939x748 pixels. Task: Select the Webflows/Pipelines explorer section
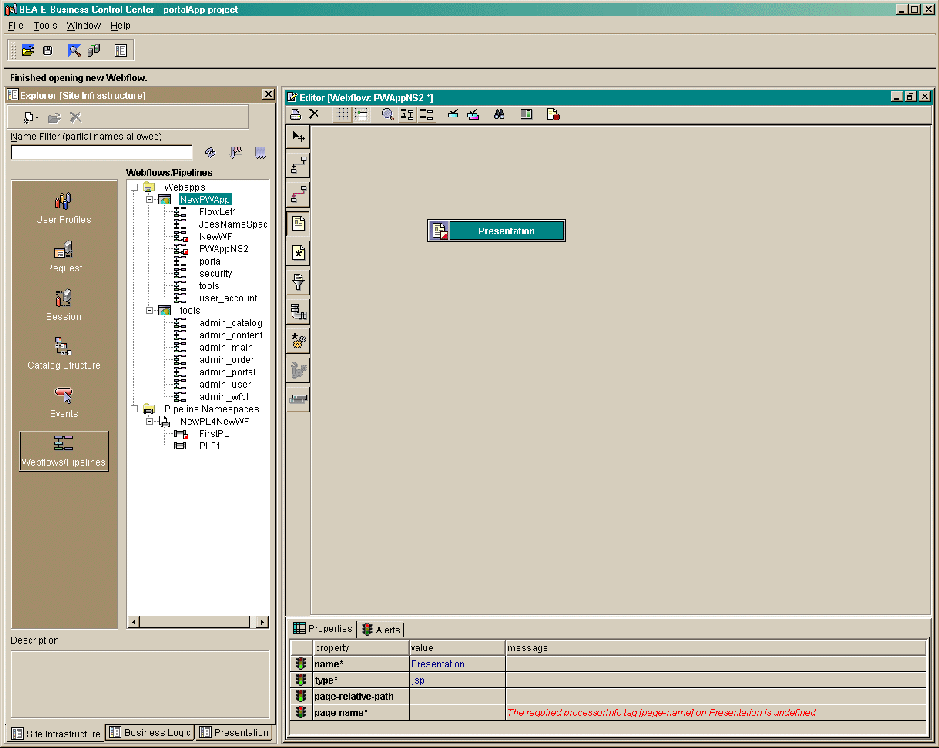[x=63, y=451]
